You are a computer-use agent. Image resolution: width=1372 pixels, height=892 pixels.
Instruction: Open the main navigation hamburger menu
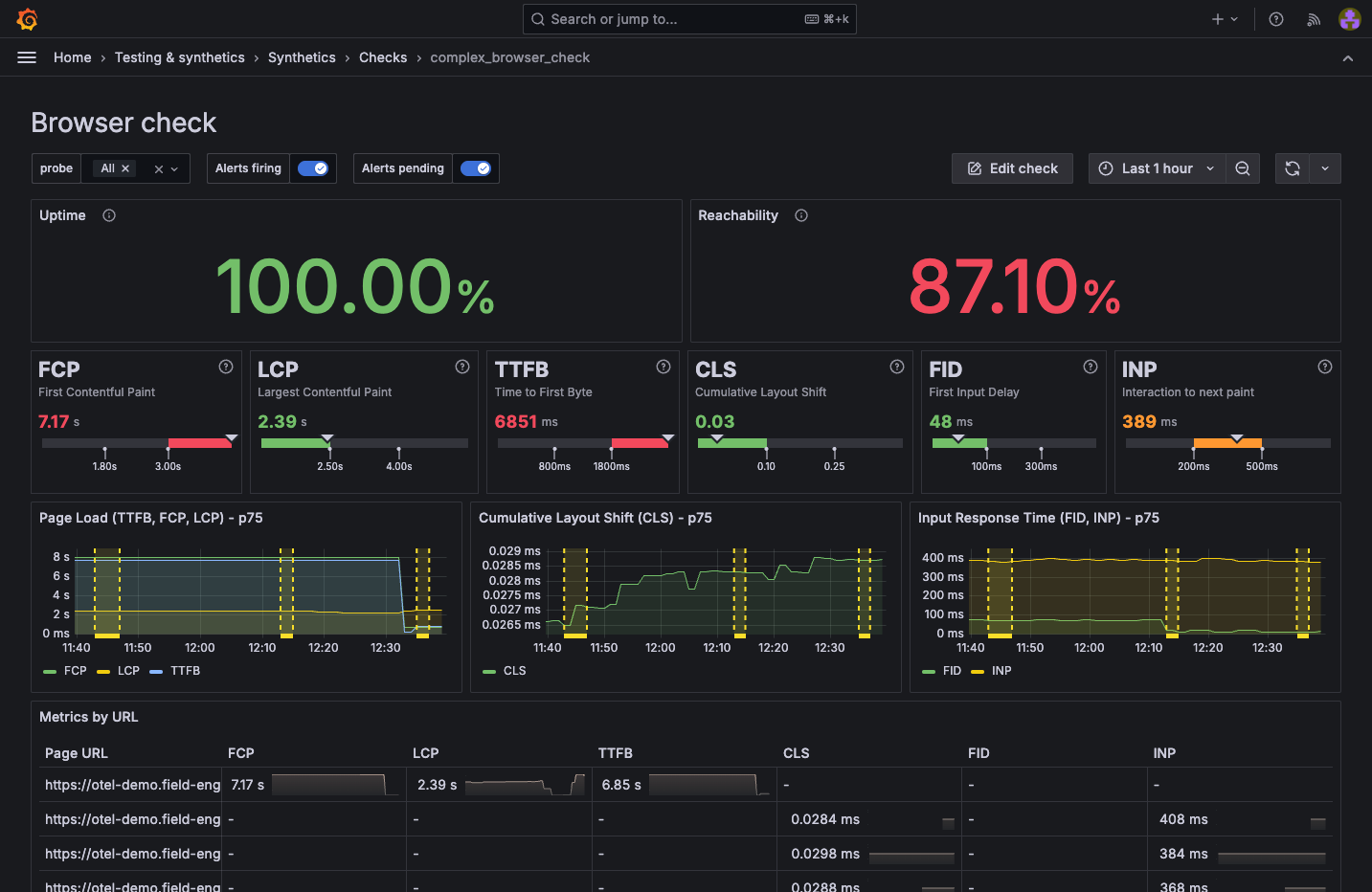[27, 57]
